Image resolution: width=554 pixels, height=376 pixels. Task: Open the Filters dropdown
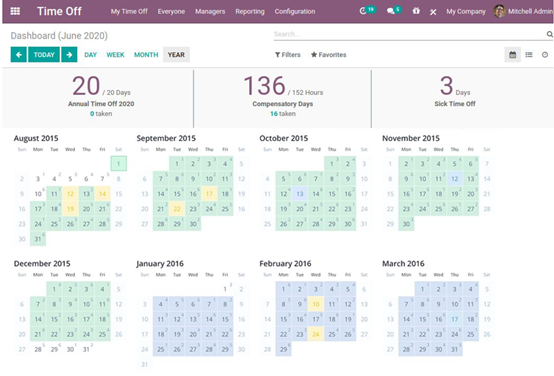(288, 54)
